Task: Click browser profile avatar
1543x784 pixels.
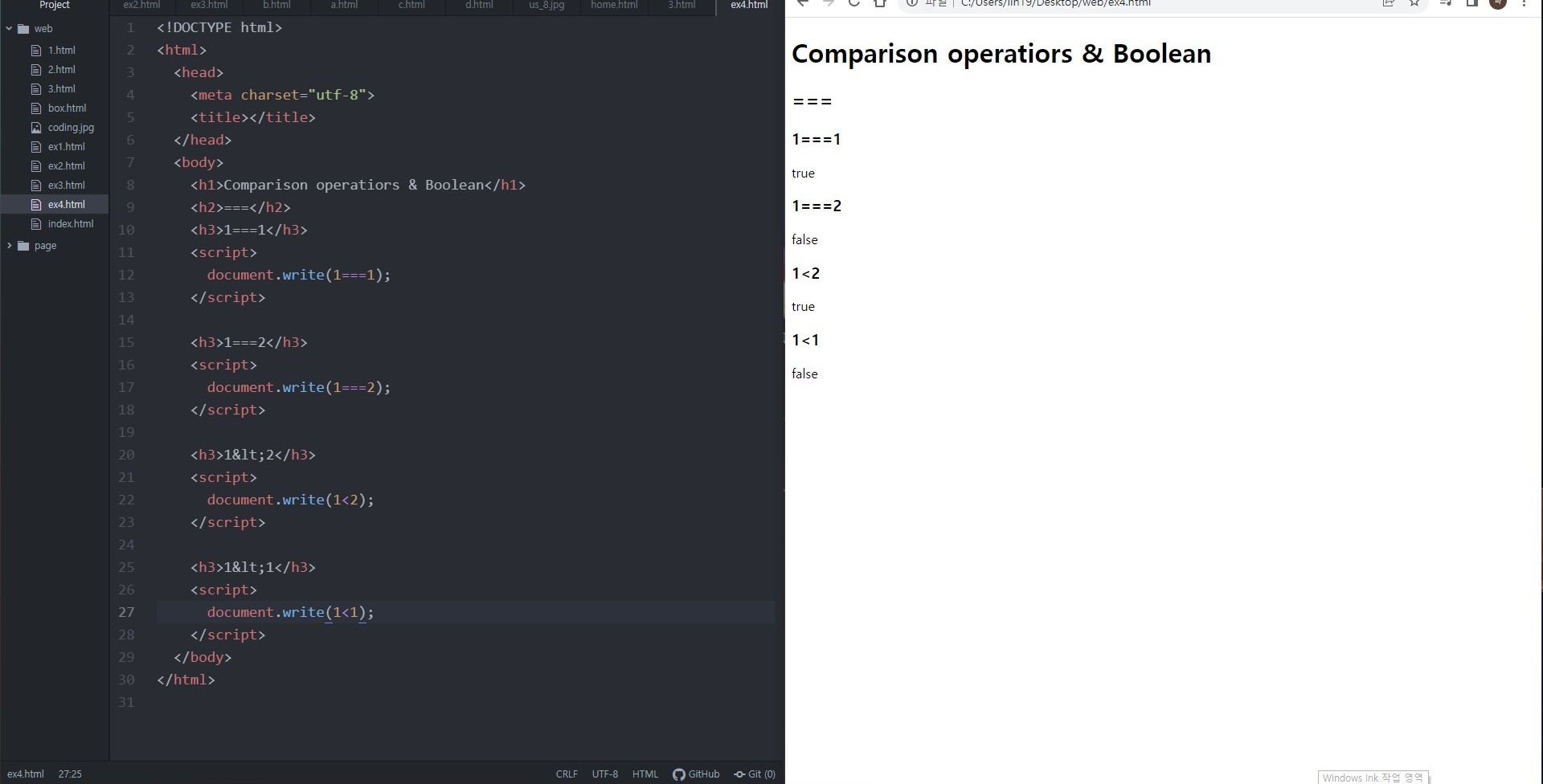Action: [x=1498, y=3]
